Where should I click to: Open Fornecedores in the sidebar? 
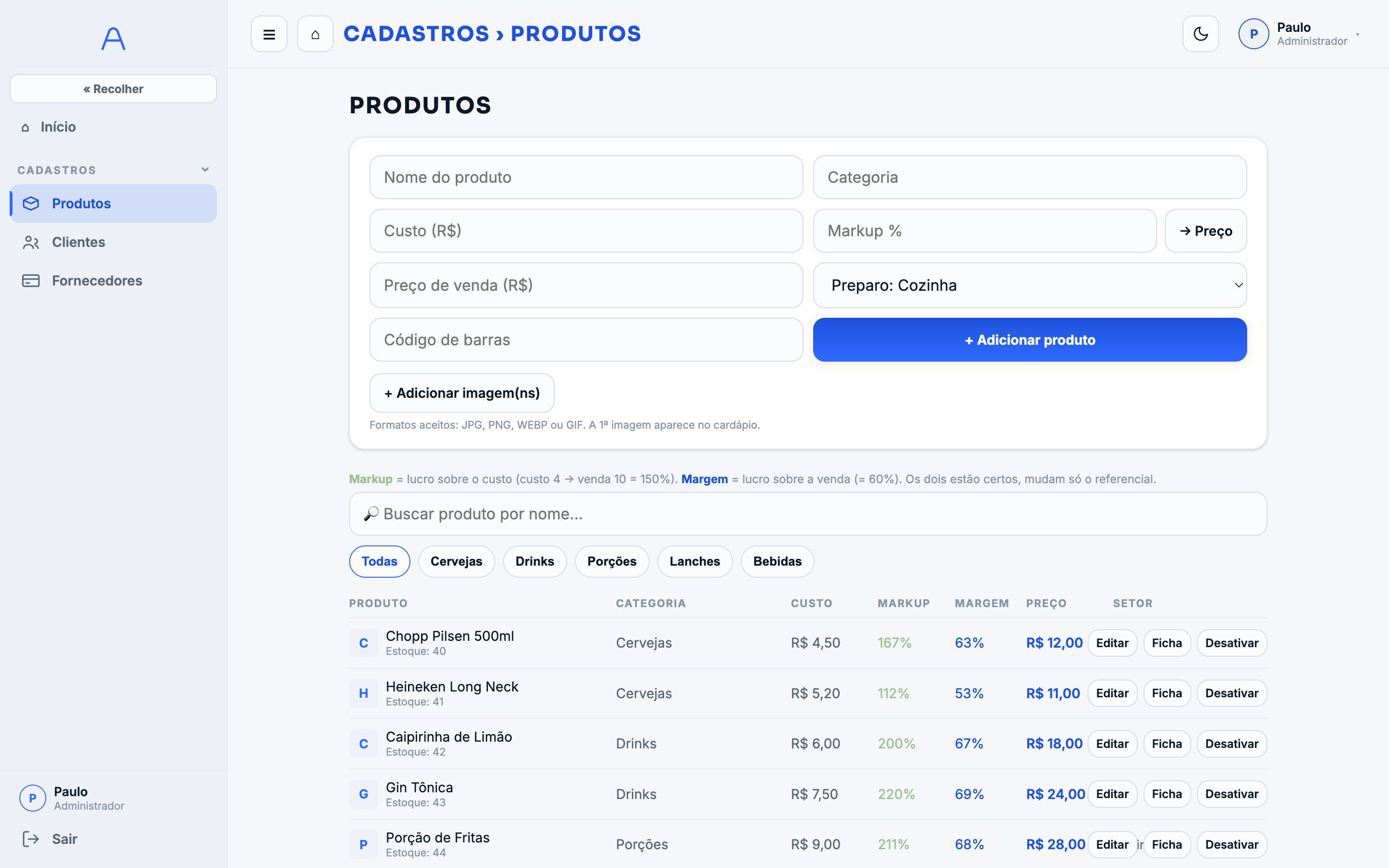[x=113, y=281]
